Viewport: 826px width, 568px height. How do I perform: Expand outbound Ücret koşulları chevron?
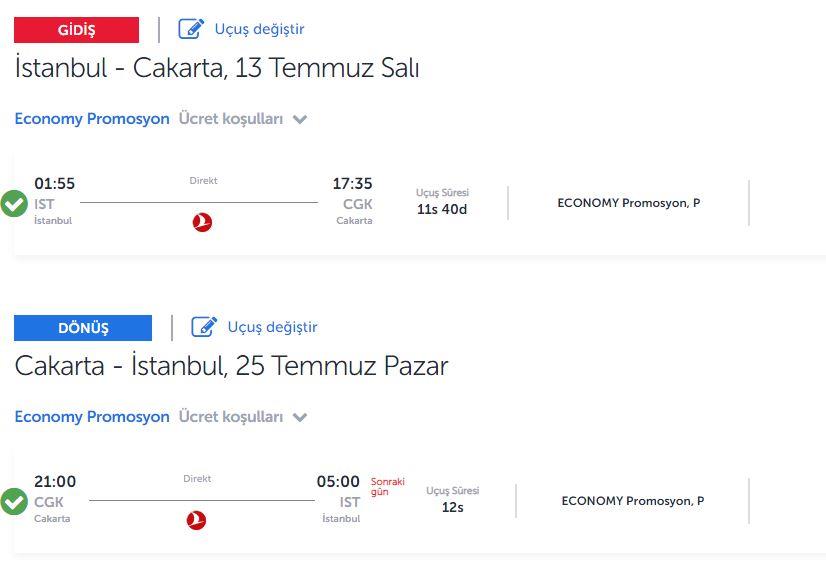click(x=300, y=120)
